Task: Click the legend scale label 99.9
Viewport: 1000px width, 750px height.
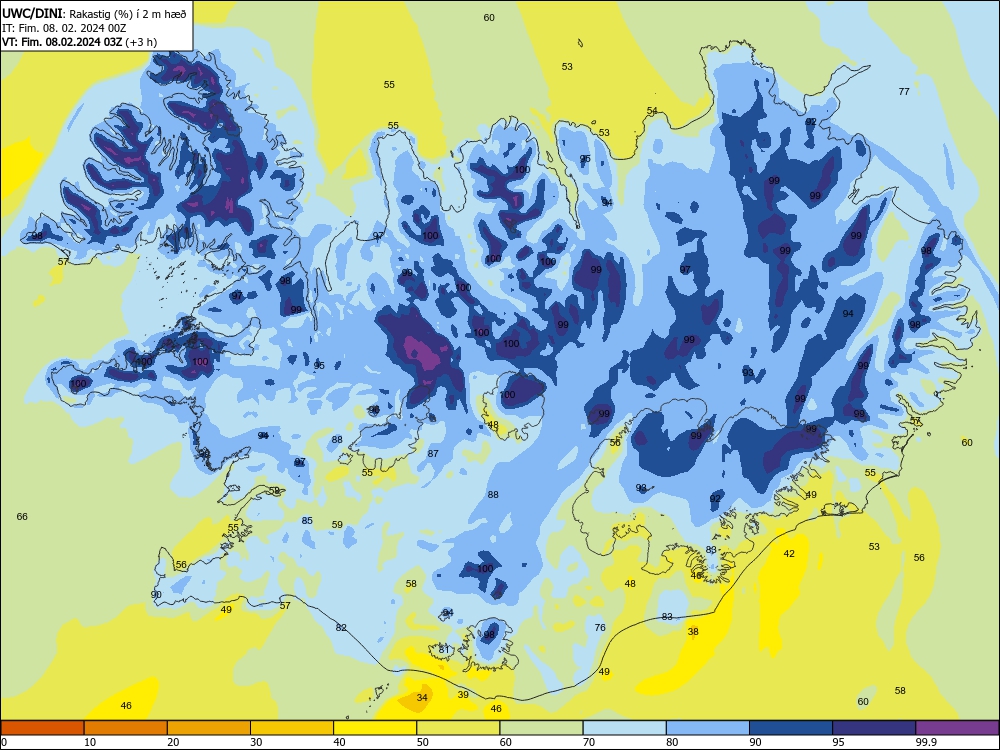Action: 926,742
